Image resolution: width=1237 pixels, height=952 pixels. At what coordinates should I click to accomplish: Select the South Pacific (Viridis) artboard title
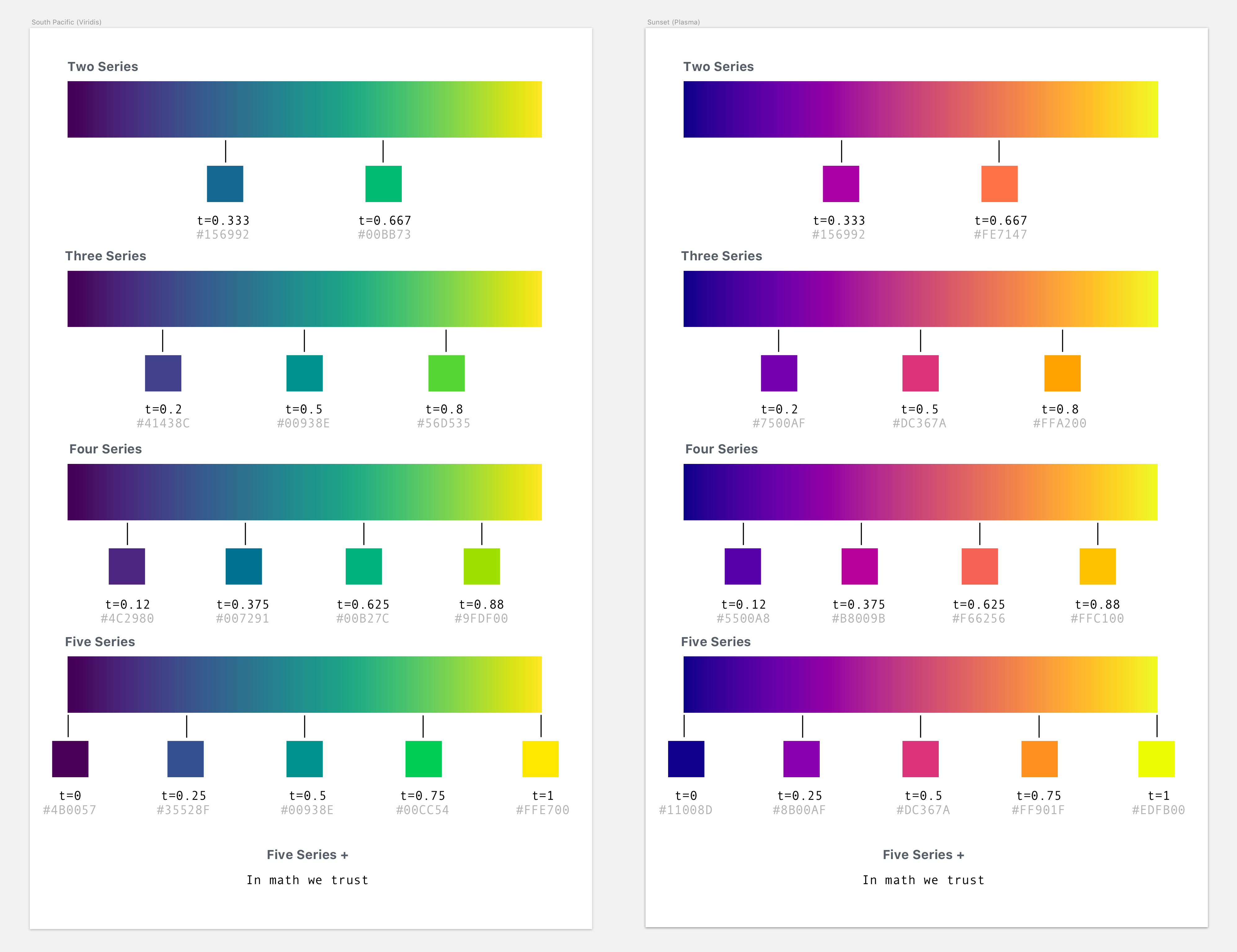coord(66,22)
